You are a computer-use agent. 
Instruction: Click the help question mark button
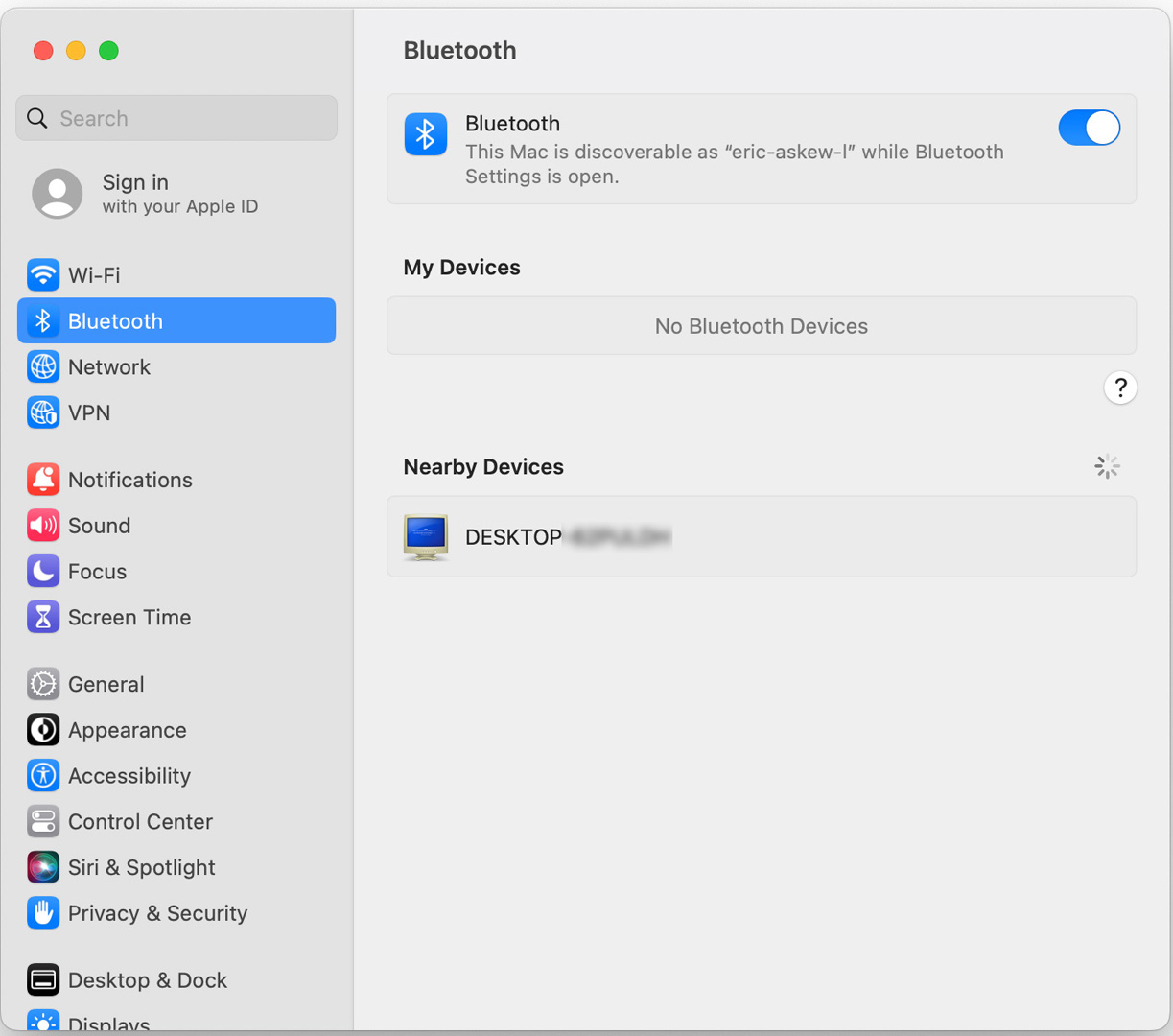1119,388
